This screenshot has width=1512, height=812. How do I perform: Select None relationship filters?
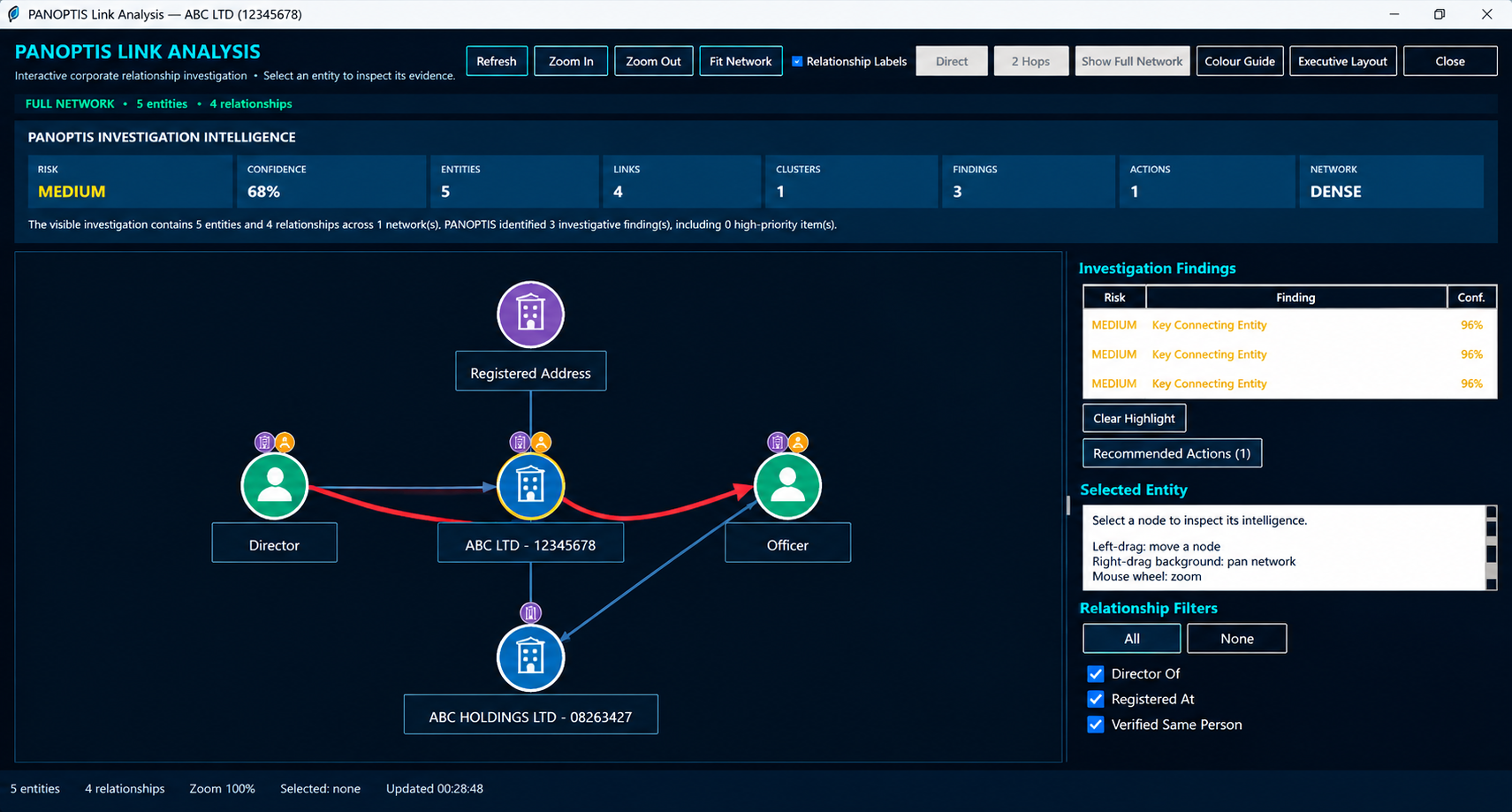pyautogui.click(x=1237, y=638)
